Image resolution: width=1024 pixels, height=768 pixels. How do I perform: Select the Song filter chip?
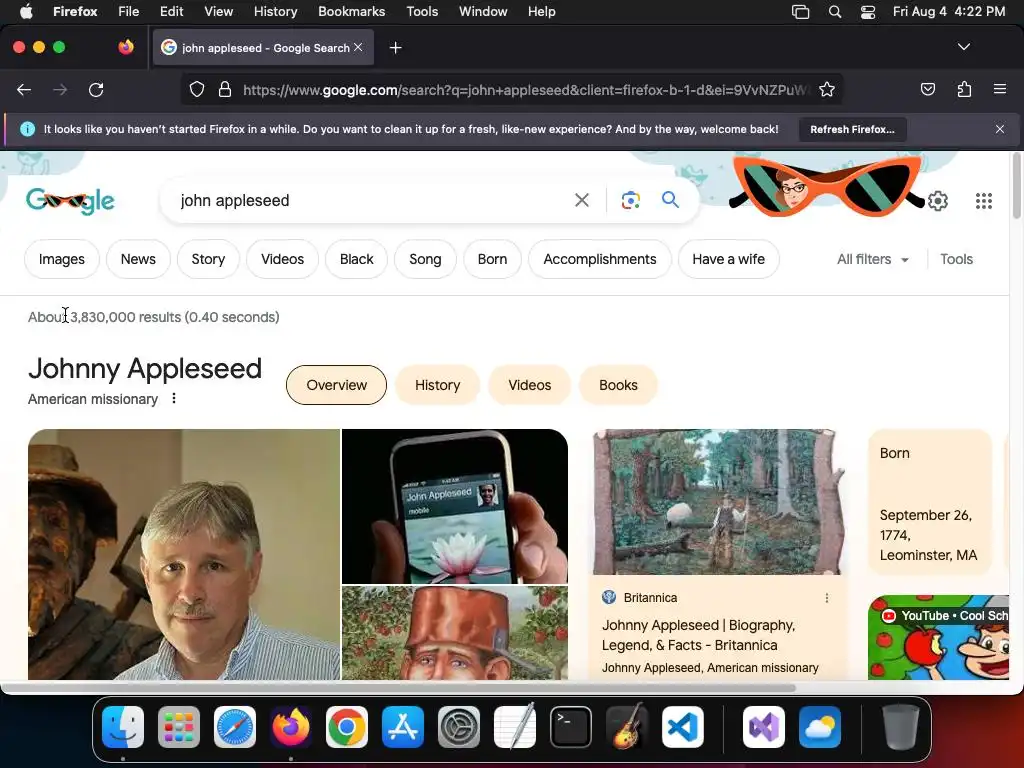point(425,259)
